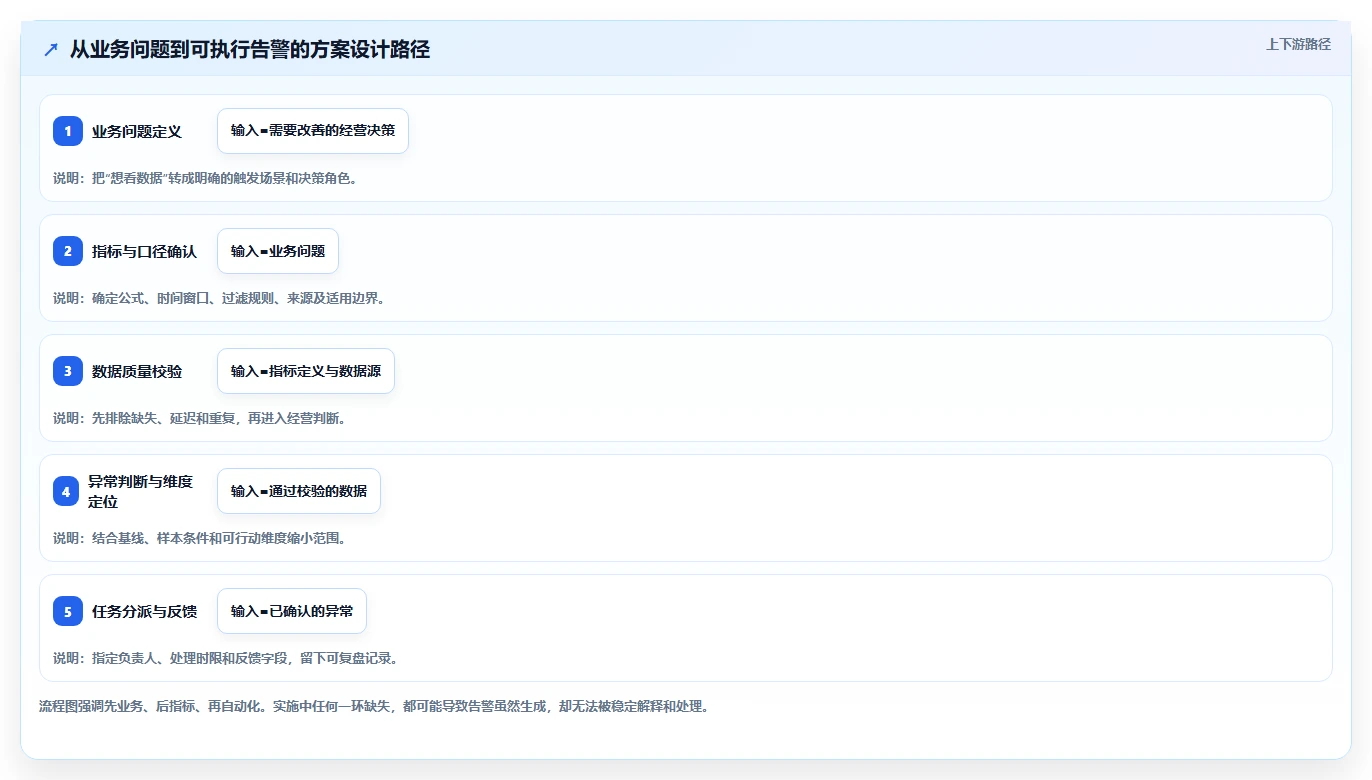The image size is (1372, 780).
Task: Click the 输入=指标定义与数据源 chip
Action: 306,371
